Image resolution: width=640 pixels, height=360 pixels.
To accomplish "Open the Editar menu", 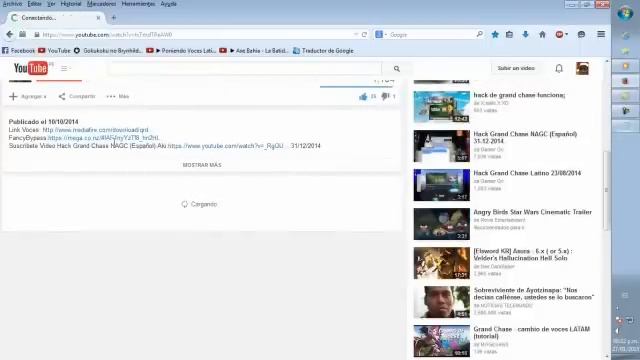I will [x=34, y=4].
